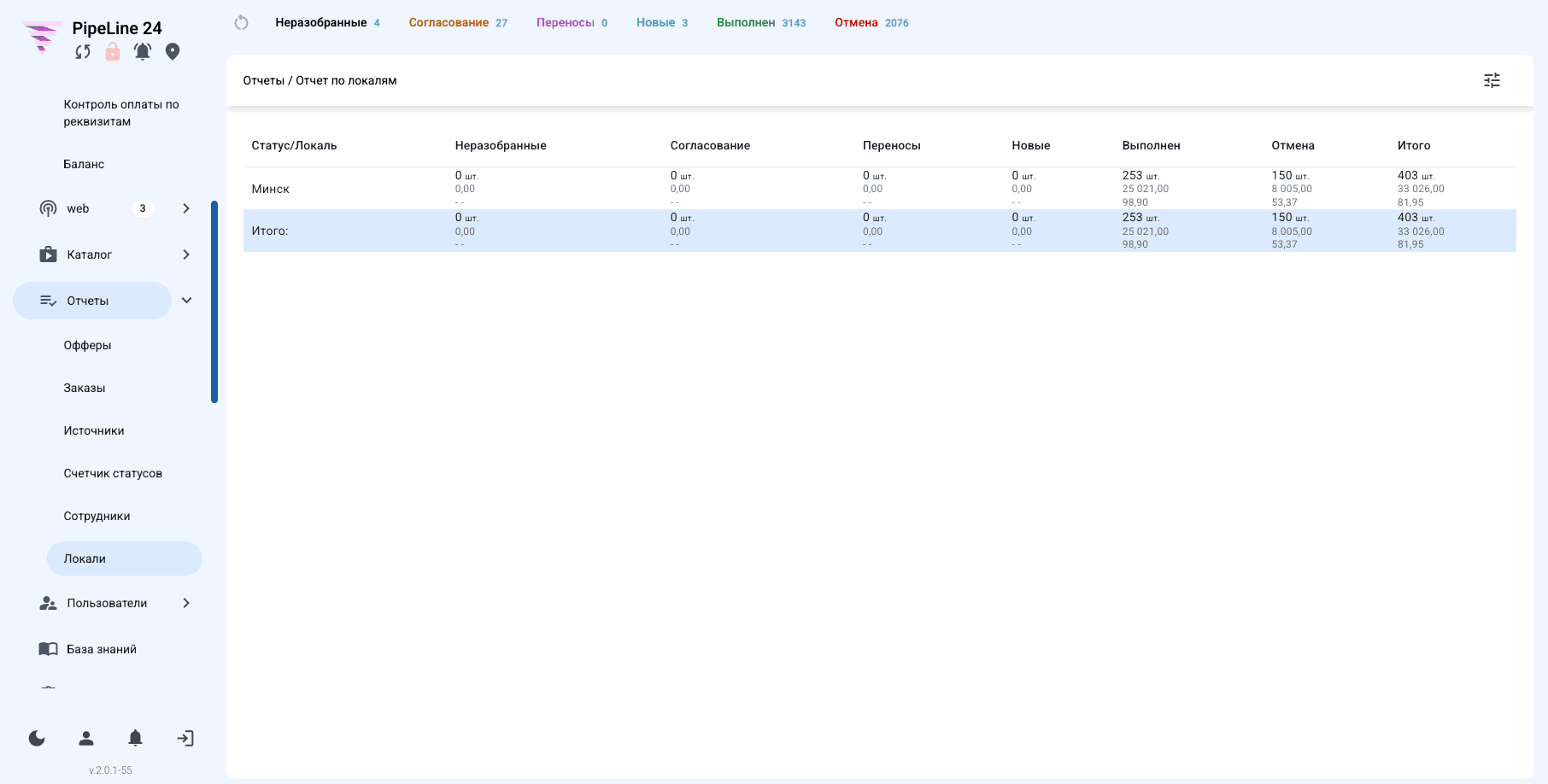This screenshot has width=1548, height=784.
Task: Expand the Каталог menu chevron
Action: (x=186, y=255)
